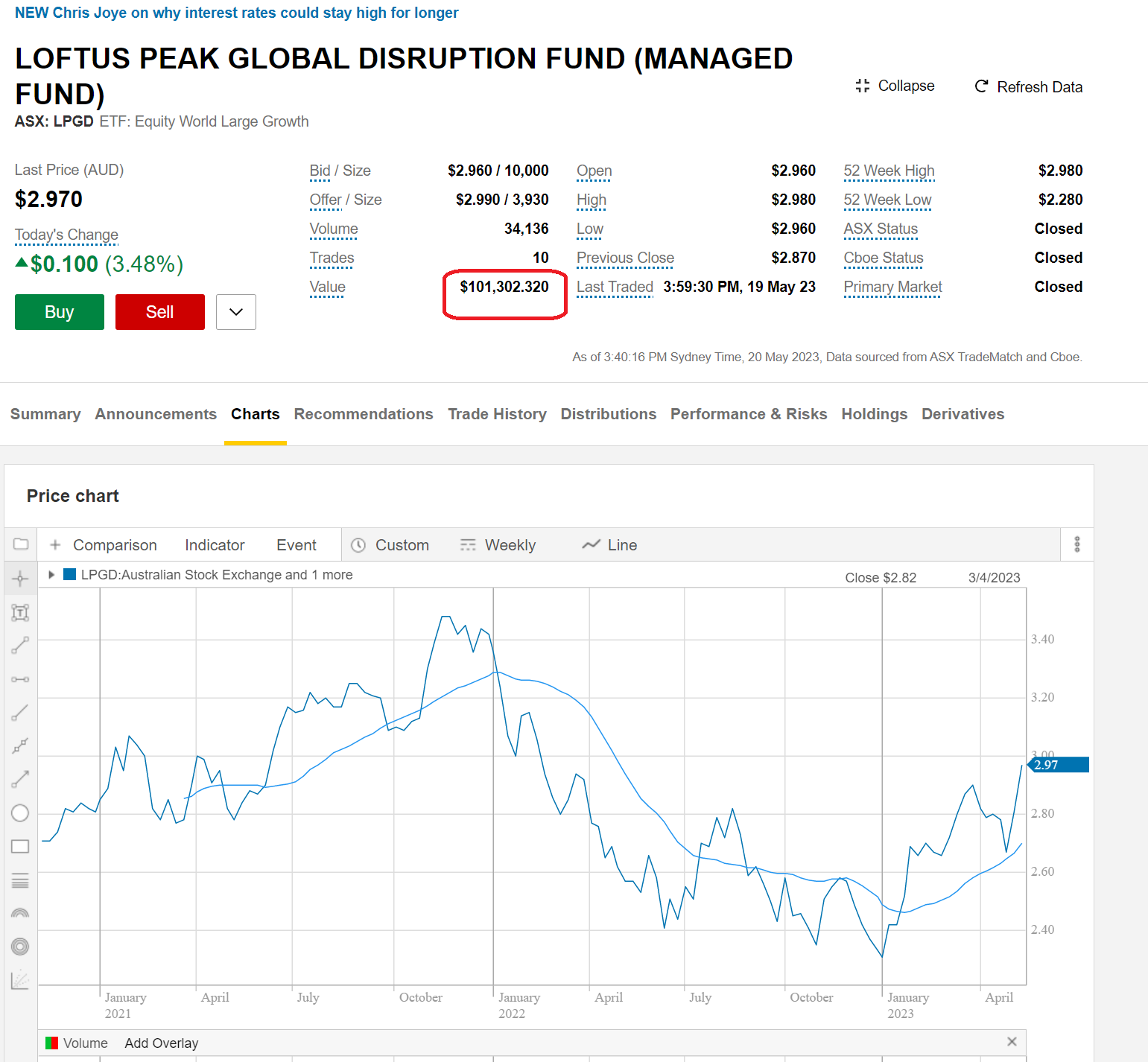
Task: Select the Fibonacci arcs tool
Action: (x=20, y=913)
